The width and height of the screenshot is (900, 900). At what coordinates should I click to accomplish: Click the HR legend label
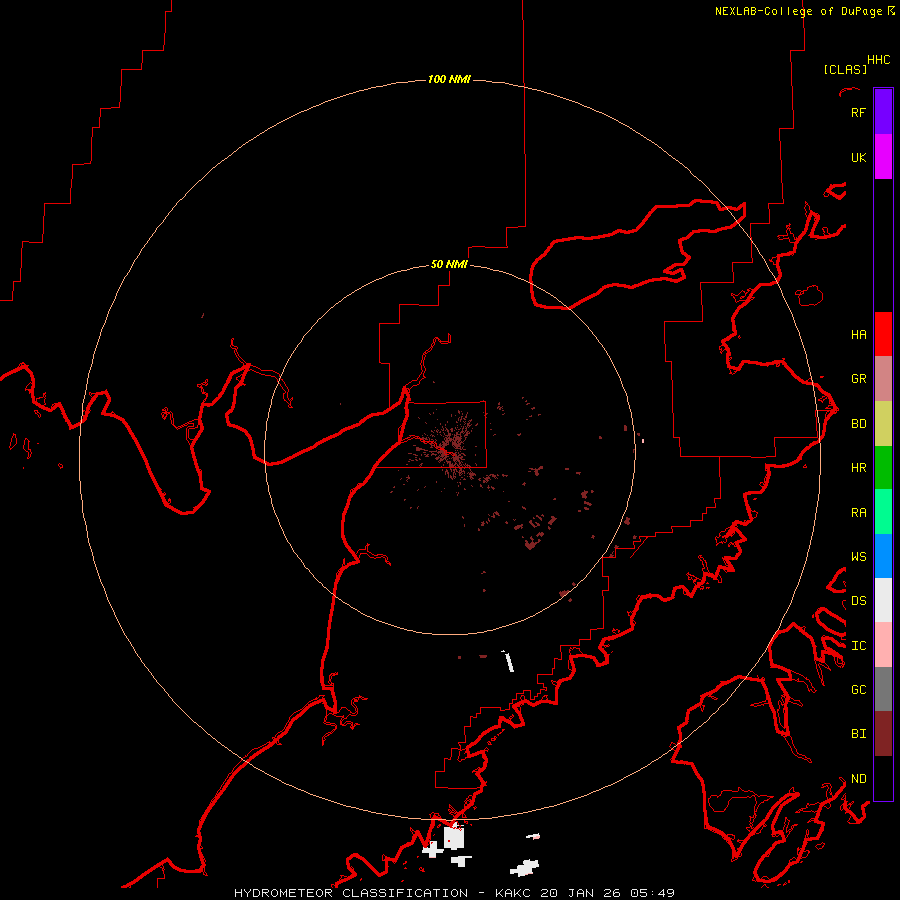pyautogui.click(x=858, y=467)
